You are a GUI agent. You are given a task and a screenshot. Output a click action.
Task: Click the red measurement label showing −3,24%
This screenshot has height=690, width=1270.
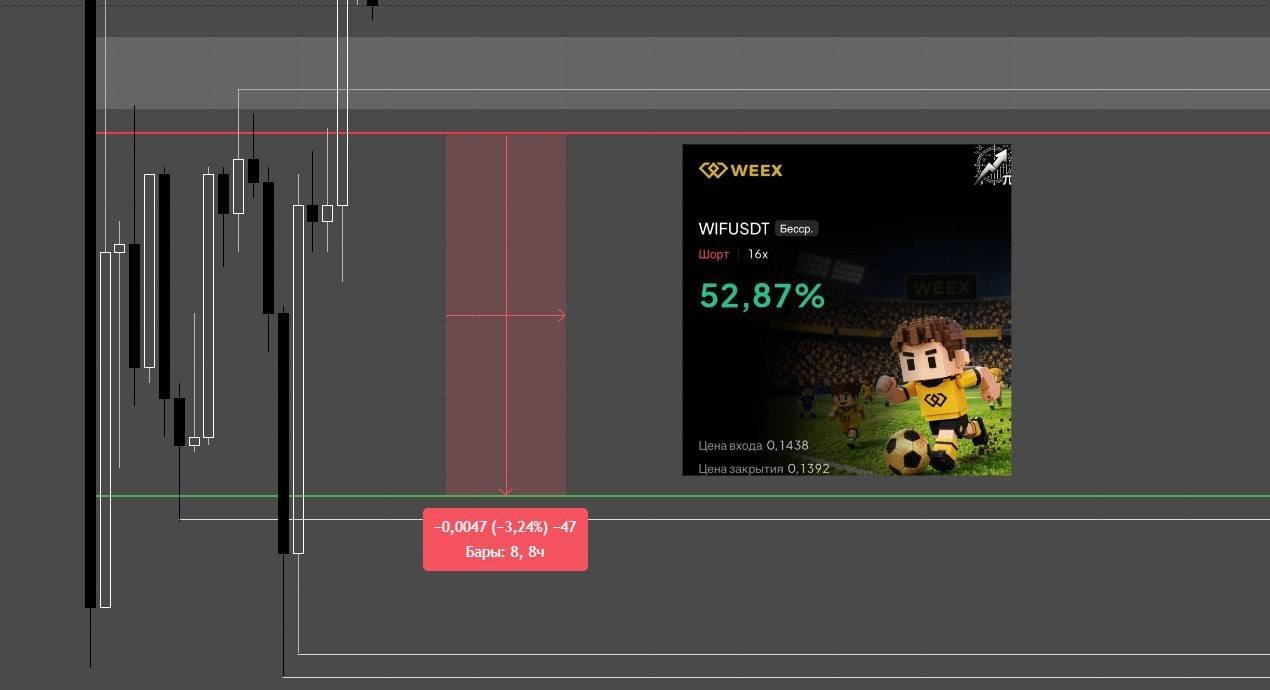coord(505,539)
